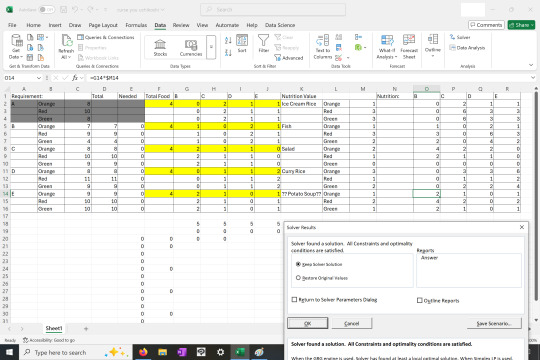
Task: Open the Data Science tab
Action: 280,25
